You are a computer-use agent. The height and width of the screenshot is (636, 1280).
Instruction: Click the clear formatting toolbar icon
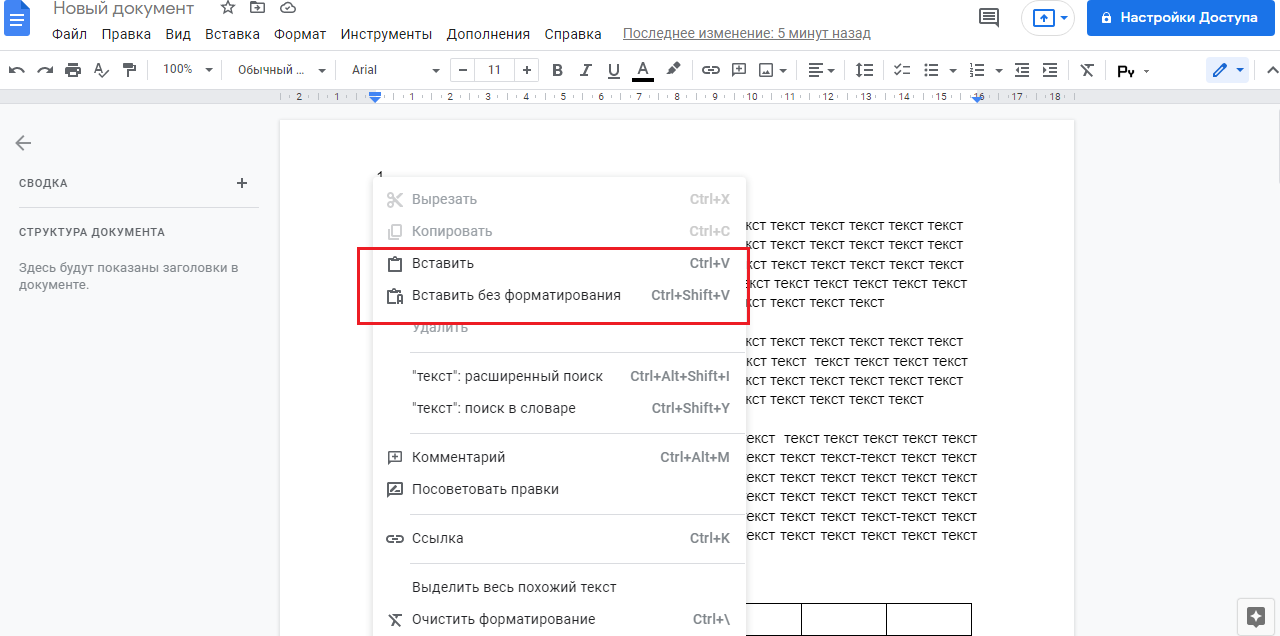[1087, 70]
